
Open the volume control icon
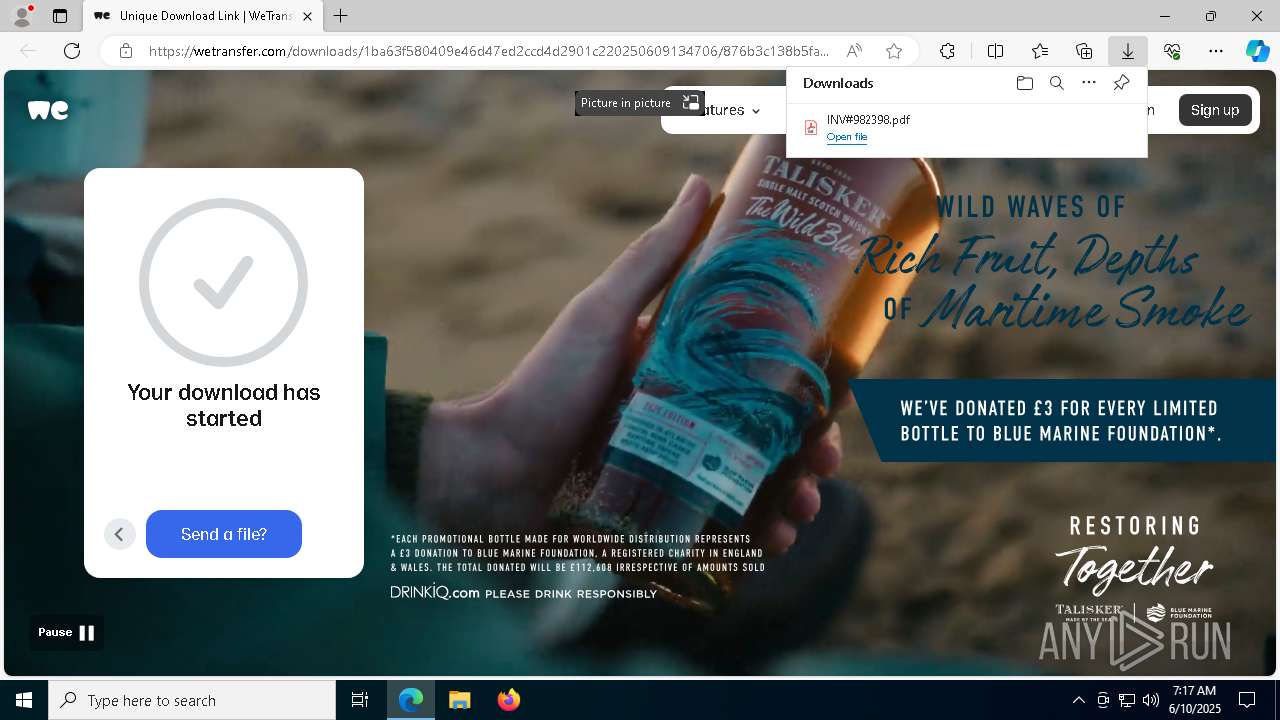1151,700
